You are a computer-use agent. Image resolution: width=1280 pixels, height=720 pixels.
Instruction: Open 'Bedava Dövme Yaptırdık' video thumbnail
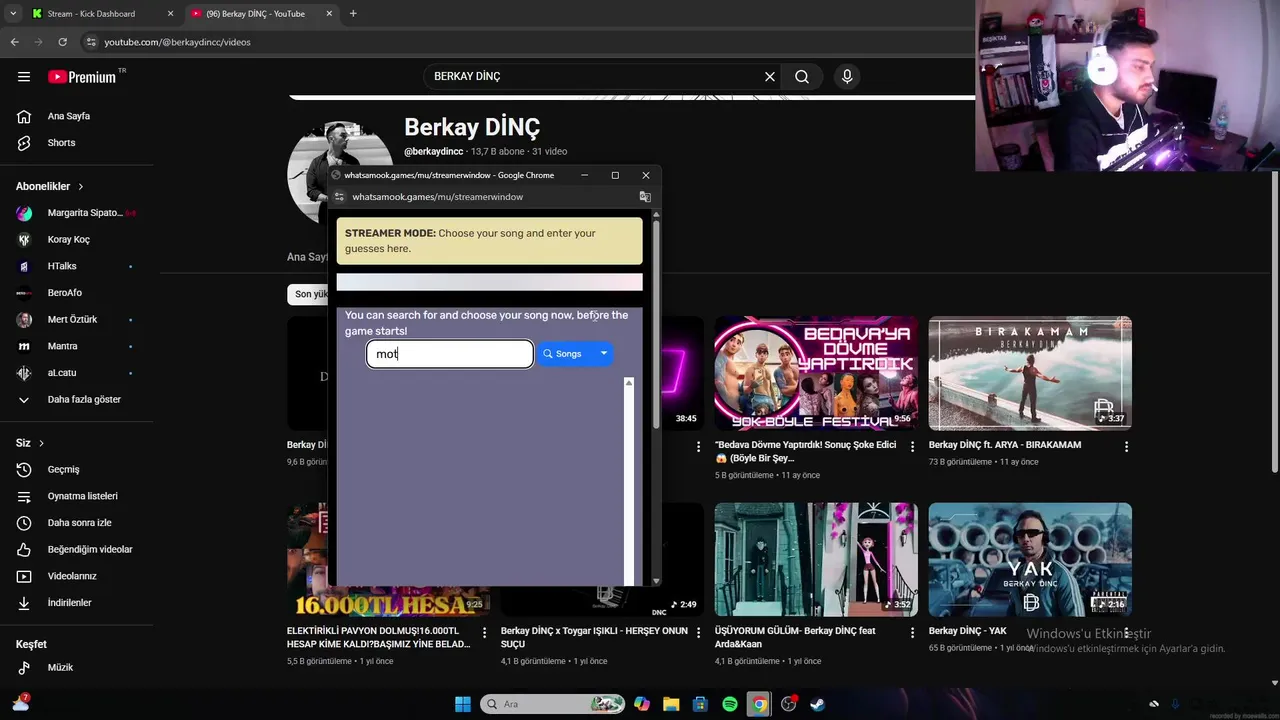(x=816, y=373)
